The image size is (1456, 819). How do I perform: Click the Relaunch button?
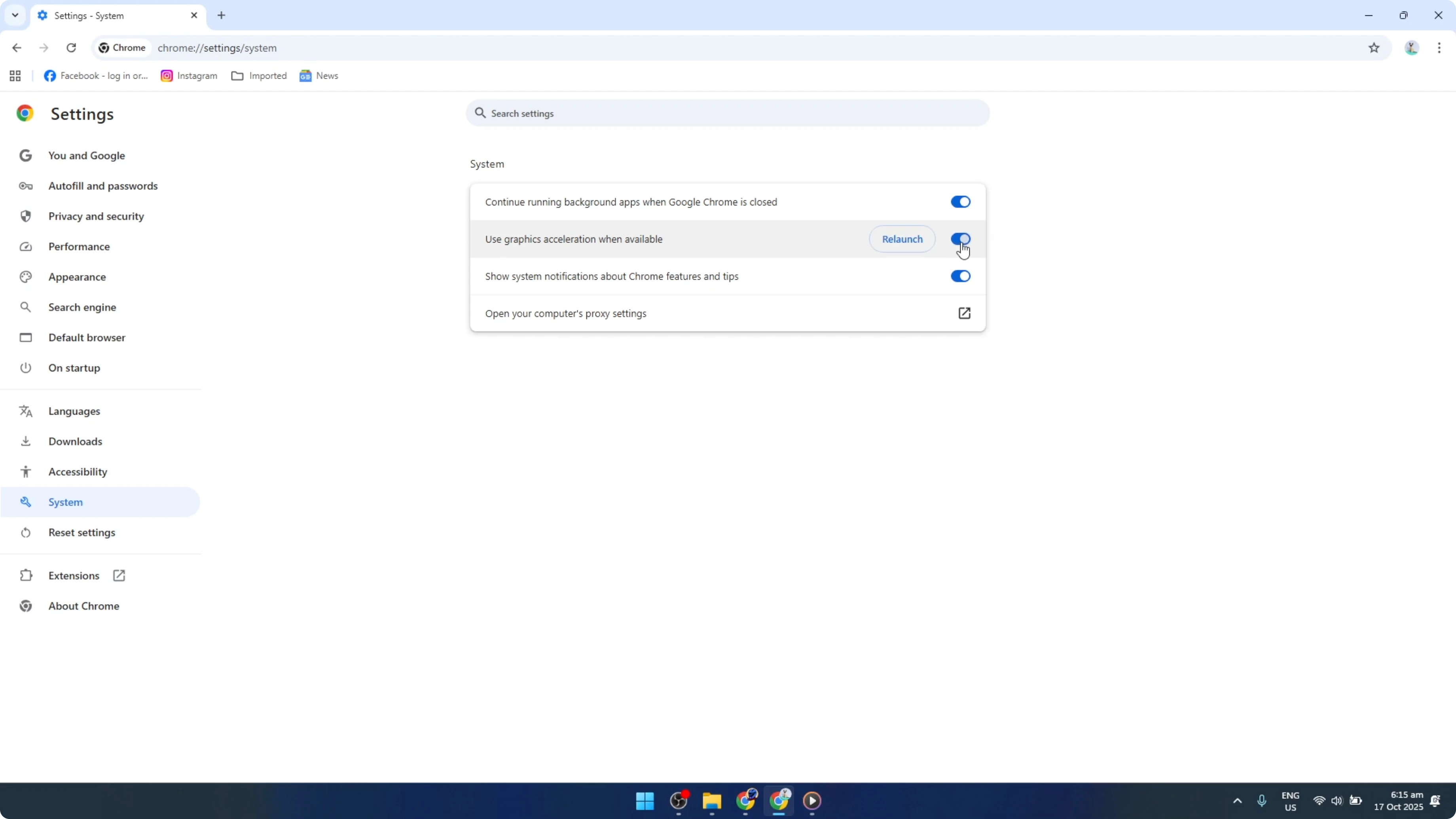pyautogui.click(x=902, y=239)
